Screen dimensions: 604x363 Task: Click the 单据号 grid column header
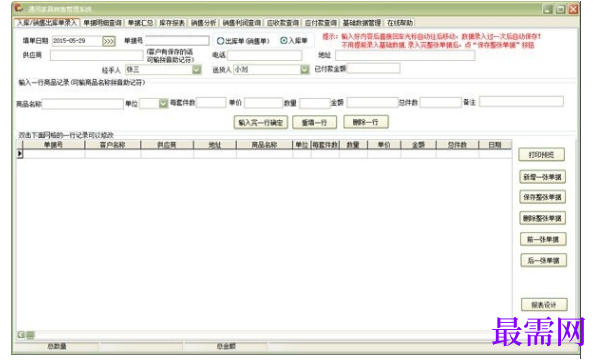point(54,145)
